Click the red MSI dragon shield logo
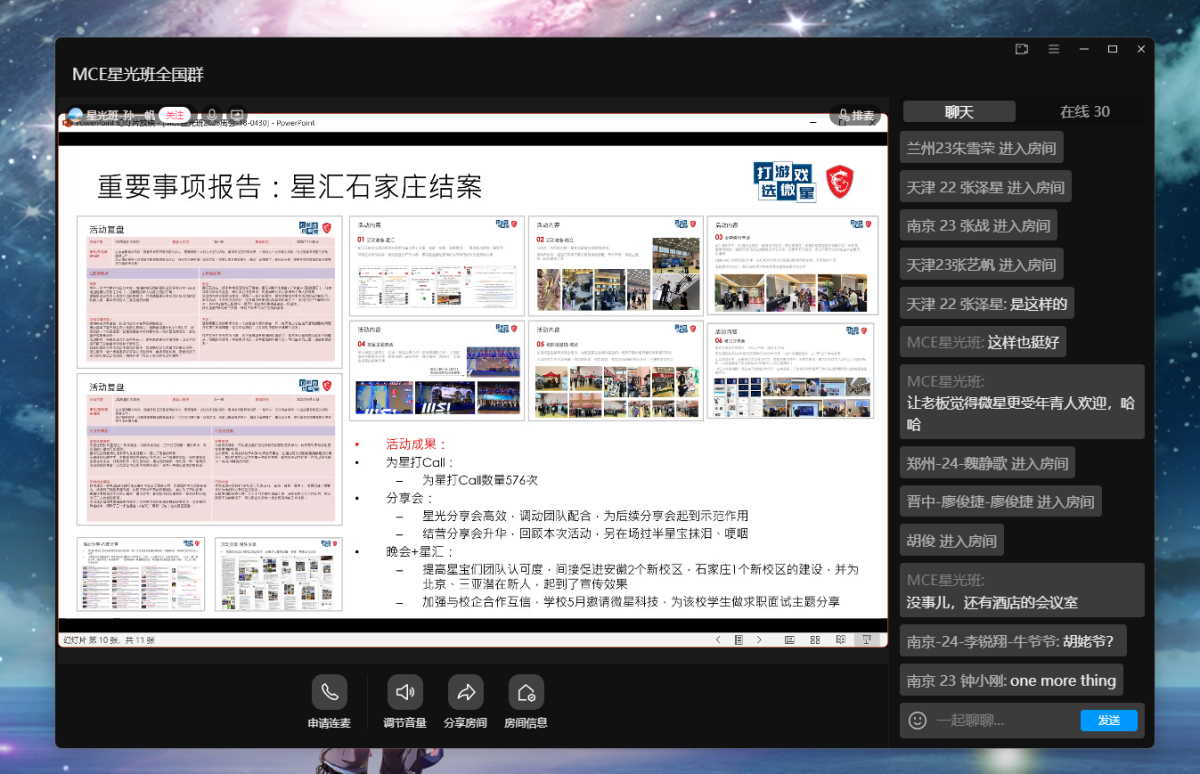The height and width of the screenshot is (774, 1200). click(841, 181)
